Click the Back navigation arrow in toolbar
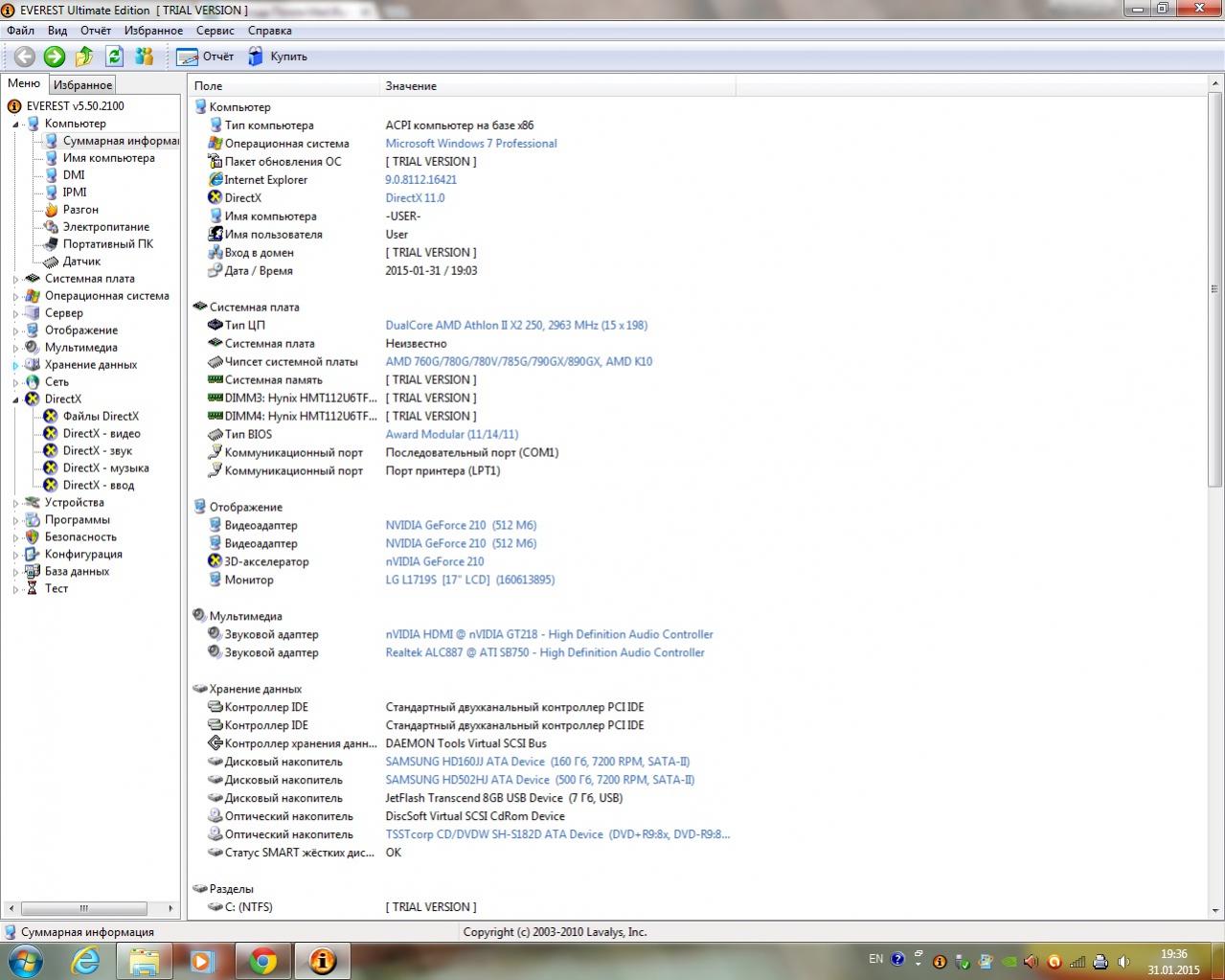The image size is (1225, 980). click(24, 57)
